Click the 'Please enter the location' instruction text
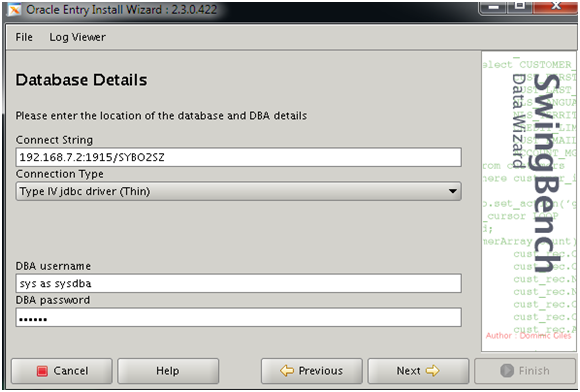 [161, 116]
